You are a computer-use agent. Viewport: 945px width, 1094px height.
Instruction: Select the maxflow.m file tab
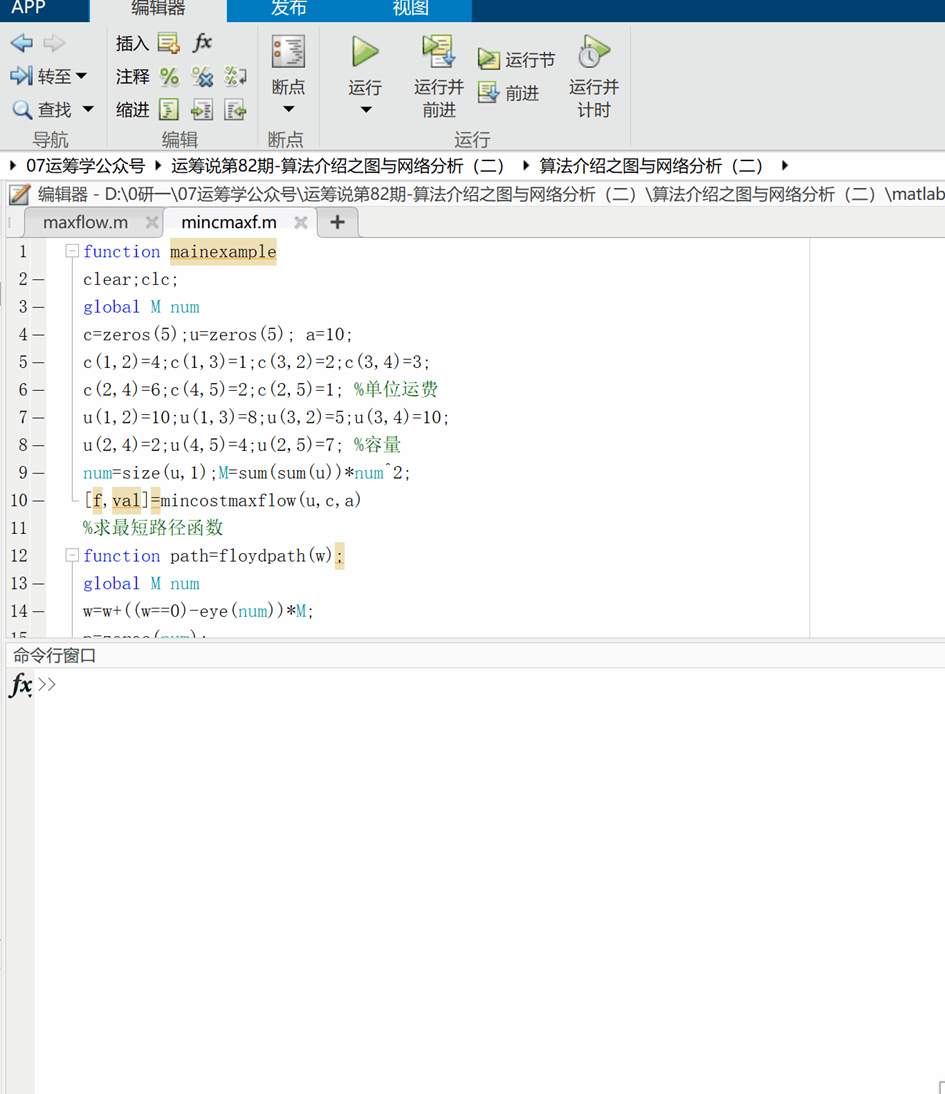tap(85, 222)
